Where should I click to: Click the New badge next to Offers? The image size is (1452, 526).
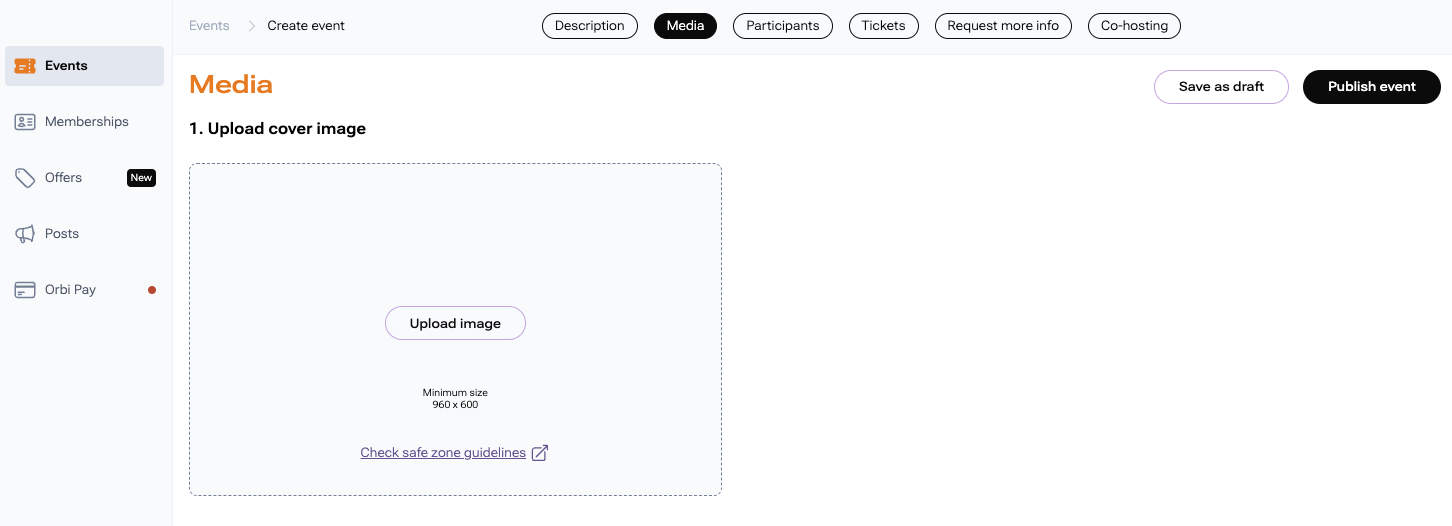tap(141, 178)
